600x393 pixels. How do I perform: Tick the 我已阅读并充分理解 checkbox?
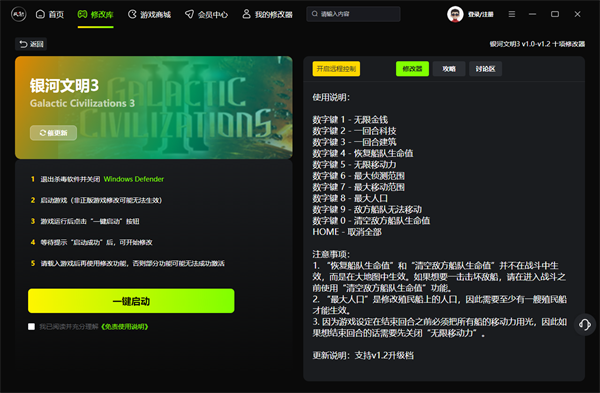coord(31,326)
